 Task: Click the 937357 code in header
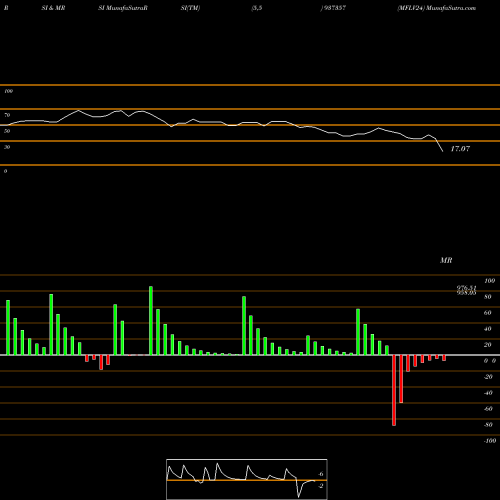click(334, 8)
